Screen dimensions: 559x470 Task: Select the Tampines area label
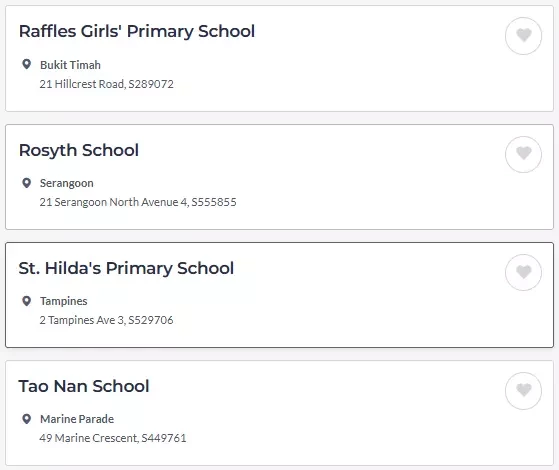click(x=63, y=301)
